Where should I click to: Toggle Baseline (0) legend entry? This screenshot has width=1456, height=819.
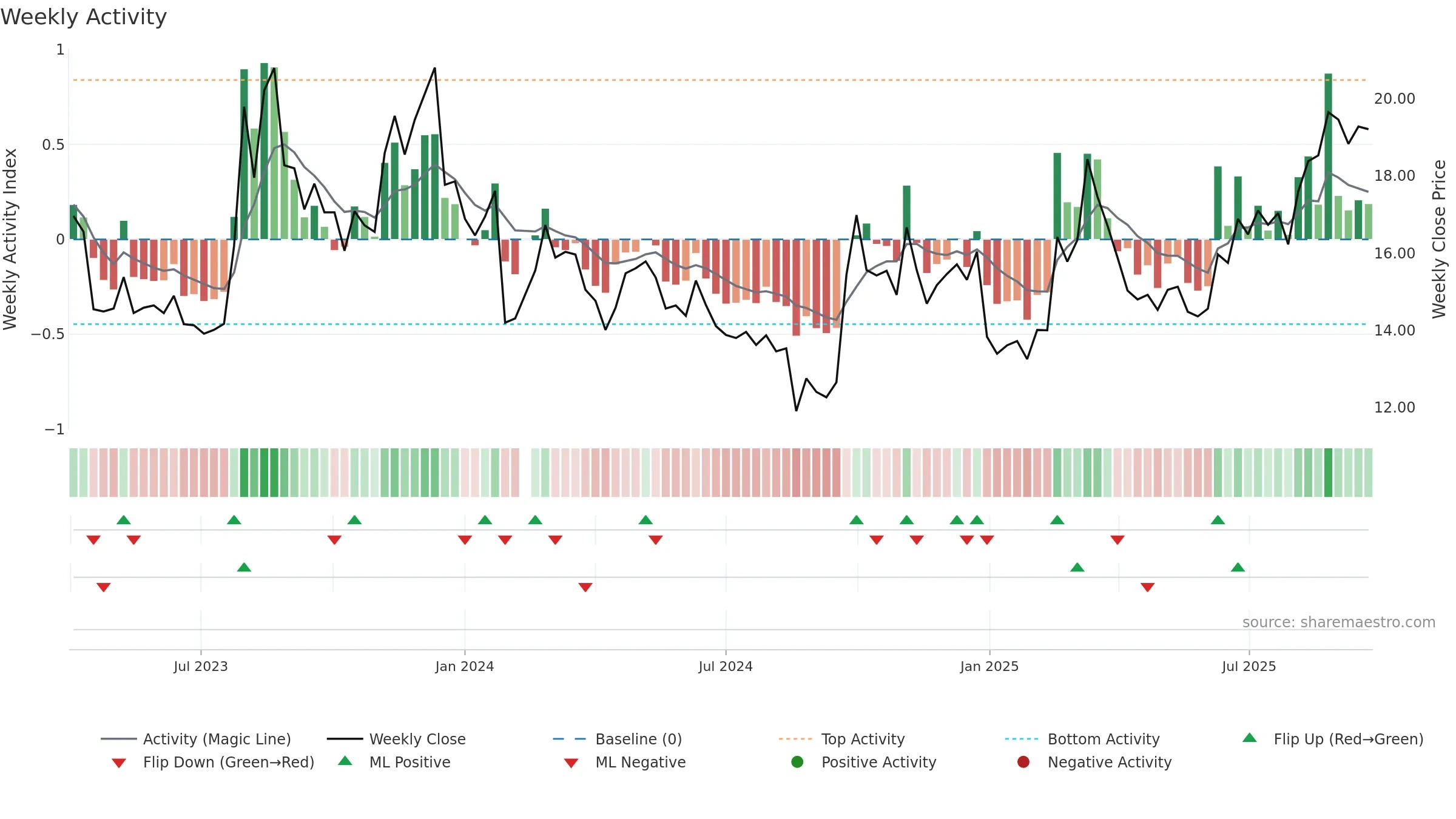coord(618,739)
